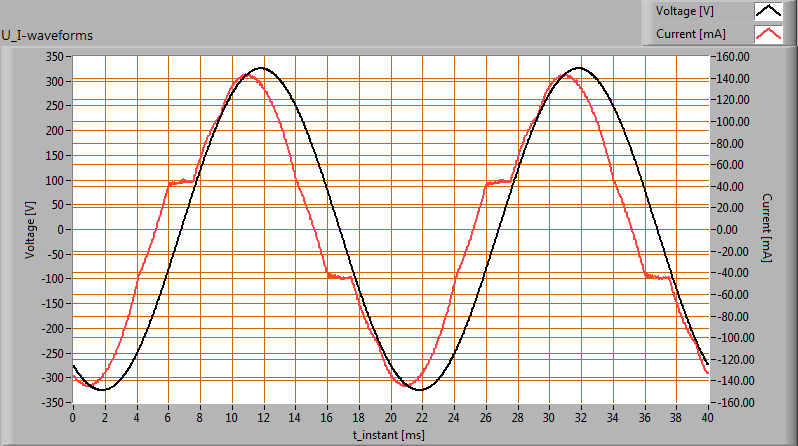Select the Current [mA] legend label
The height and width of the screenshot is (446, 798).
[x=688, y=34]
